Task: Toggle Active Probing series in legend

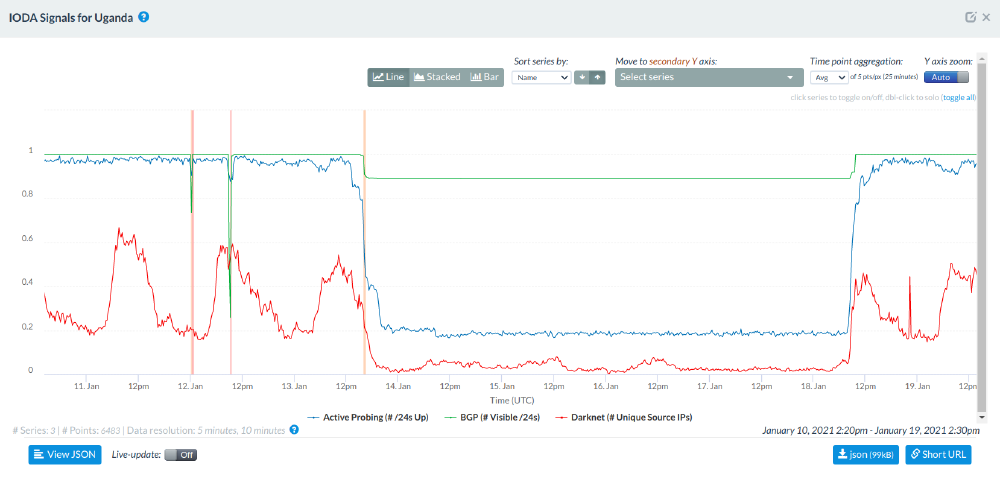Action: 369,417
